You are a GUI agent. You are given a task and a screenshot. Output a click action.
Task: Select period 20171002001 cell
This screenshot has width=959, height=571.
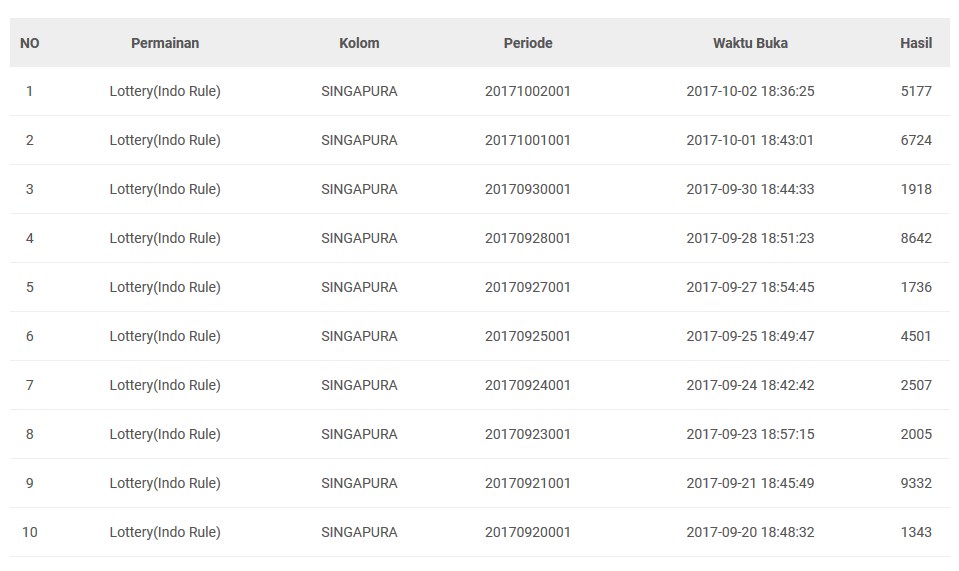click(528, 91)
